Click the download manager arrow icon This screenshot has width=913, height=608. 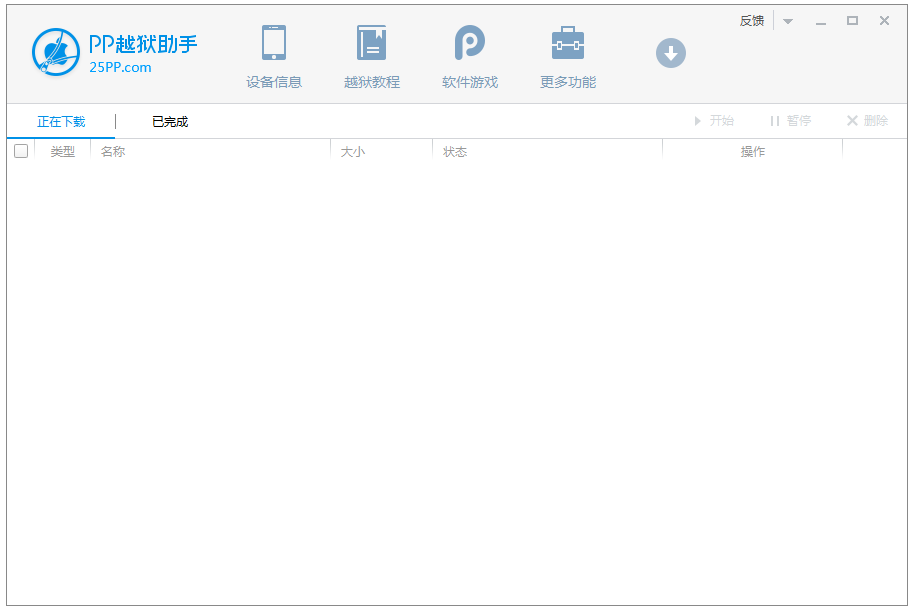pyautogui.click(x=671, y=53)
